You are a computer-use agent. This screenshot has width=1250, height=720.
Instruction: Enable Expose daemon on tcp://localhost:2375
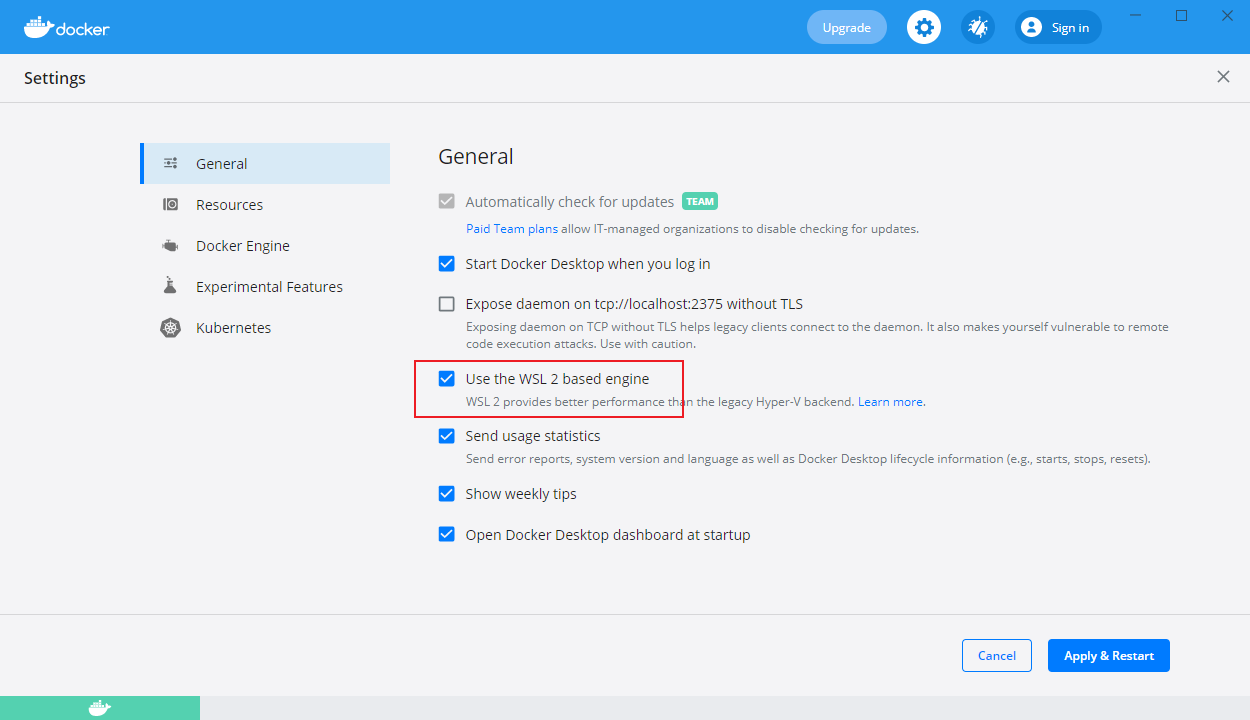[447, 304]
